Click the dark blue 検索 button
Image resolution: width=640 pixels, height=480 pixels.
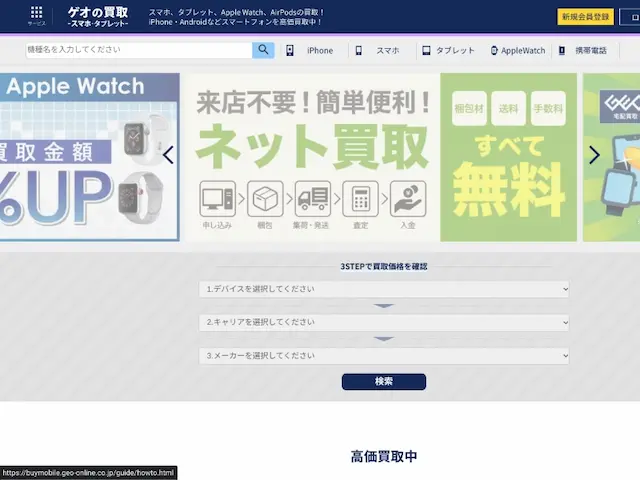(384, 381)
